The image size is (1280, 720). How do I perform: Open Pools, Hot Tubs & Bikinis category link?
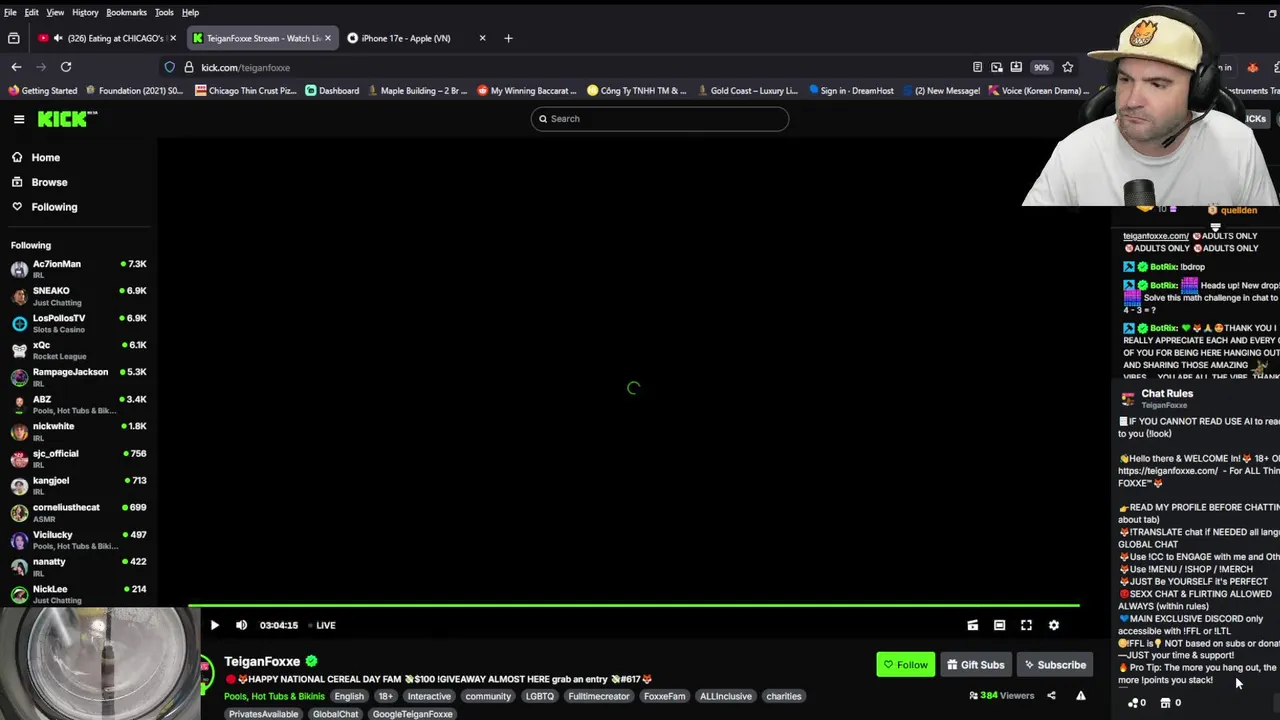pos(274,696)
